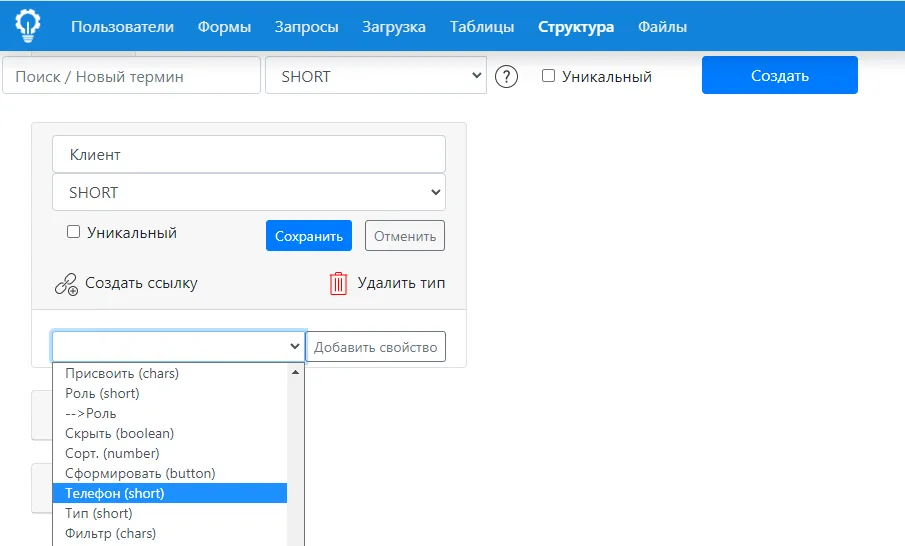905x546 pixels.
Task: Select highlighted Телефон (short) option
Action: coord(170,493)
